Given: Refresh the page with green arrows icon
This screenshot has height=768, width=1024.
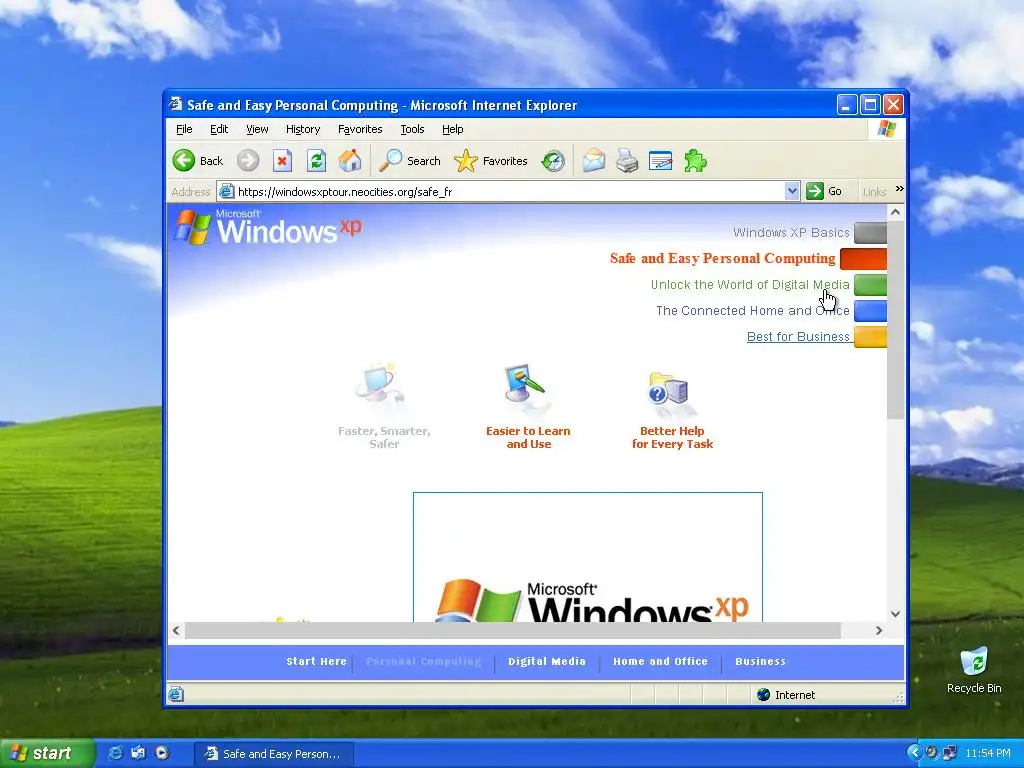Looking at the screenshot, I should click(x=316, y=161).
